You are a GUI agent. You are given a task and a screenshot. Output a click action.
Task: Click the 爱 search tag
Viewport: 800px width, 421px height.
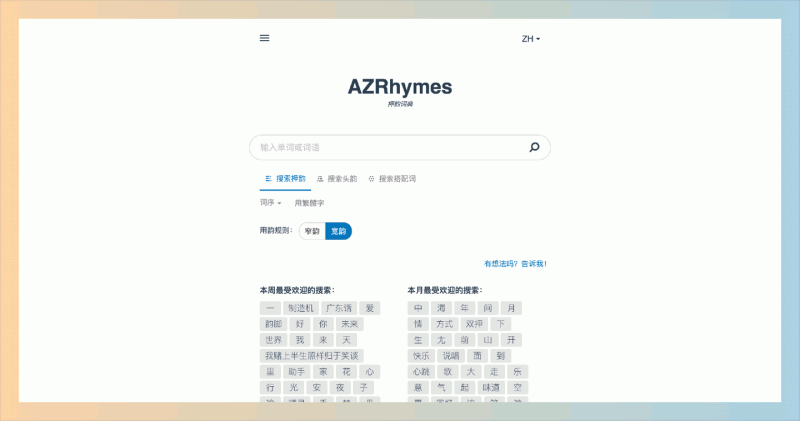(370, 308)
